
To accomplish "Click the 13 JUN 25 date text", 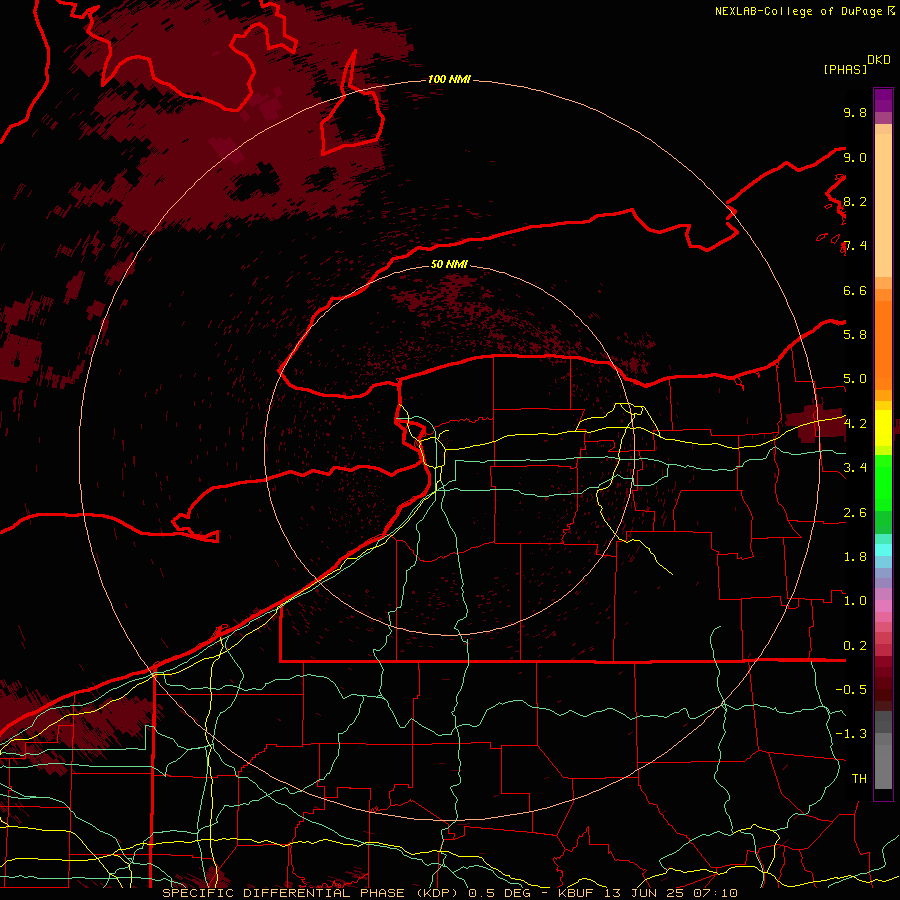I will [x=642, y=893].
